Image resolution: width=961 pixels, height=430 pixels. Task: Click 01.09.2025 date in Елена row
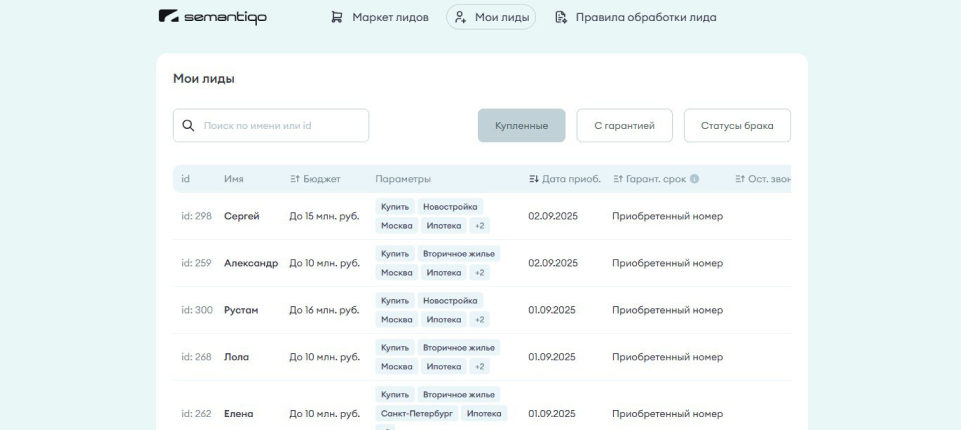click(x=552, y=413)
